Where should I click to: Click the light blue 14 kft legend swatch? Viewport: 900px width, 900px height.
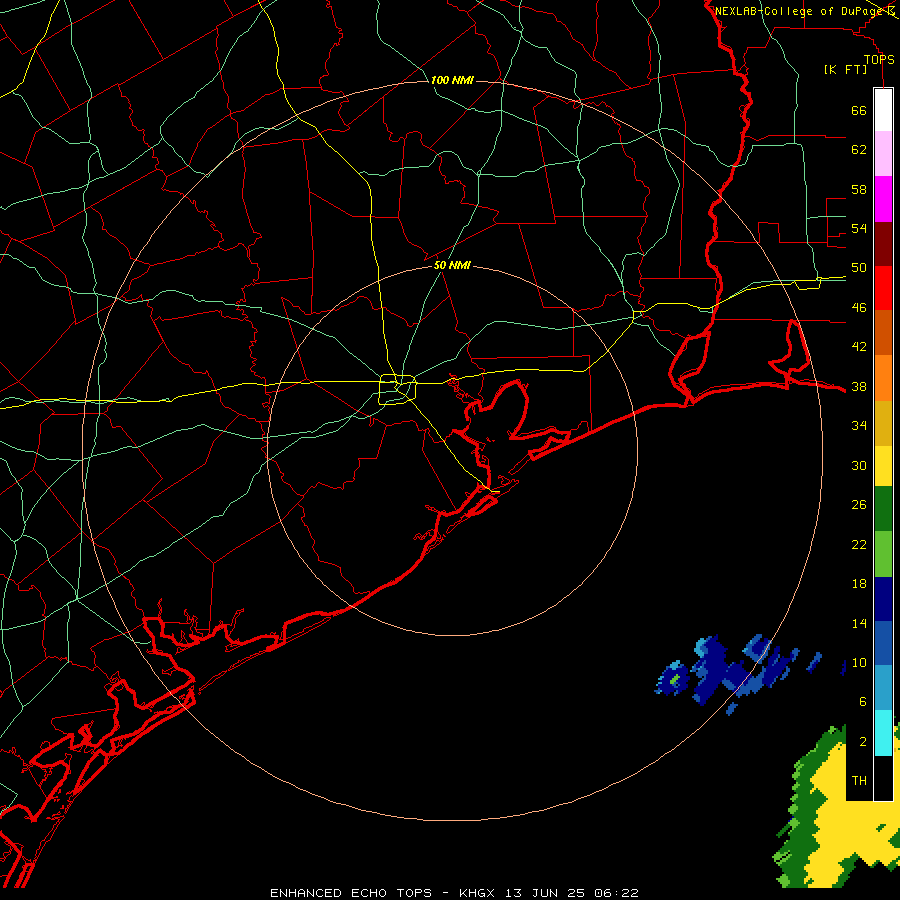883,688
